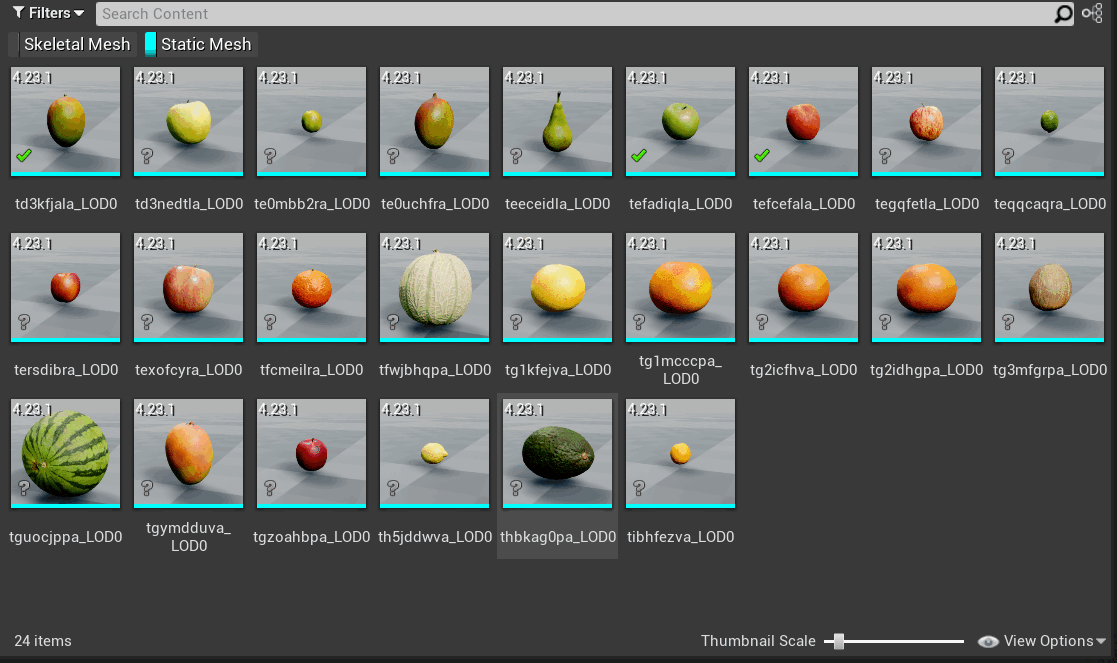Click the tg1mcccpa_LOD0 asset name label

click(x=680, y=370)
